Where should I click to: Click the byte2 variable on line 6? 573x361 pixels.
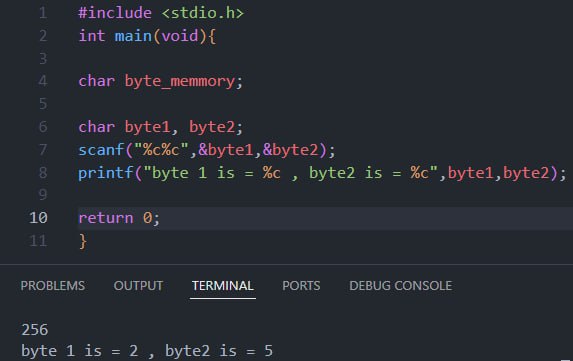[x=212, y=127]
